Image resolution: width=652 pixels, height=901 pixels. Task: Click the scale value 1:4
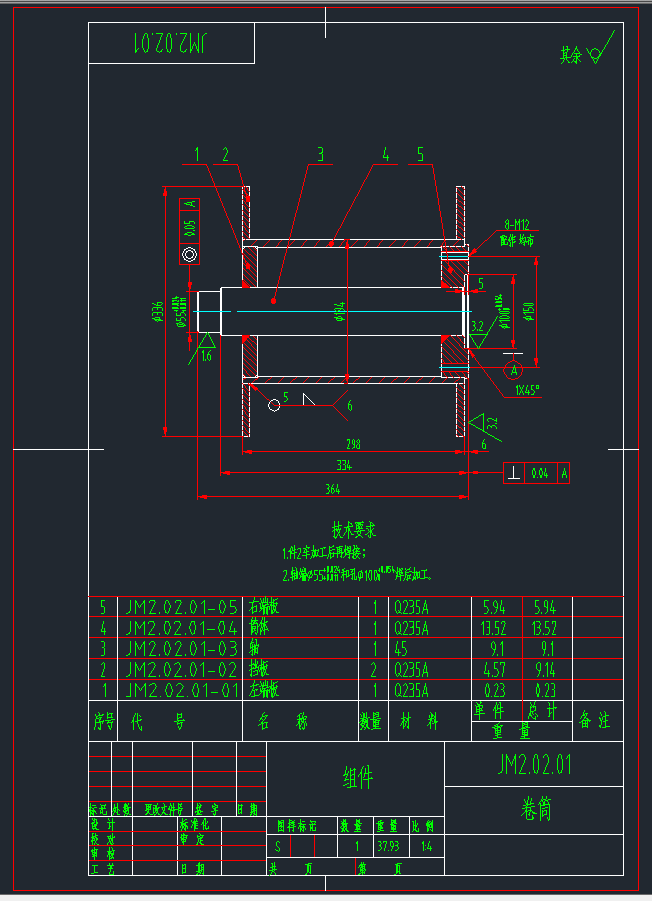426,846
